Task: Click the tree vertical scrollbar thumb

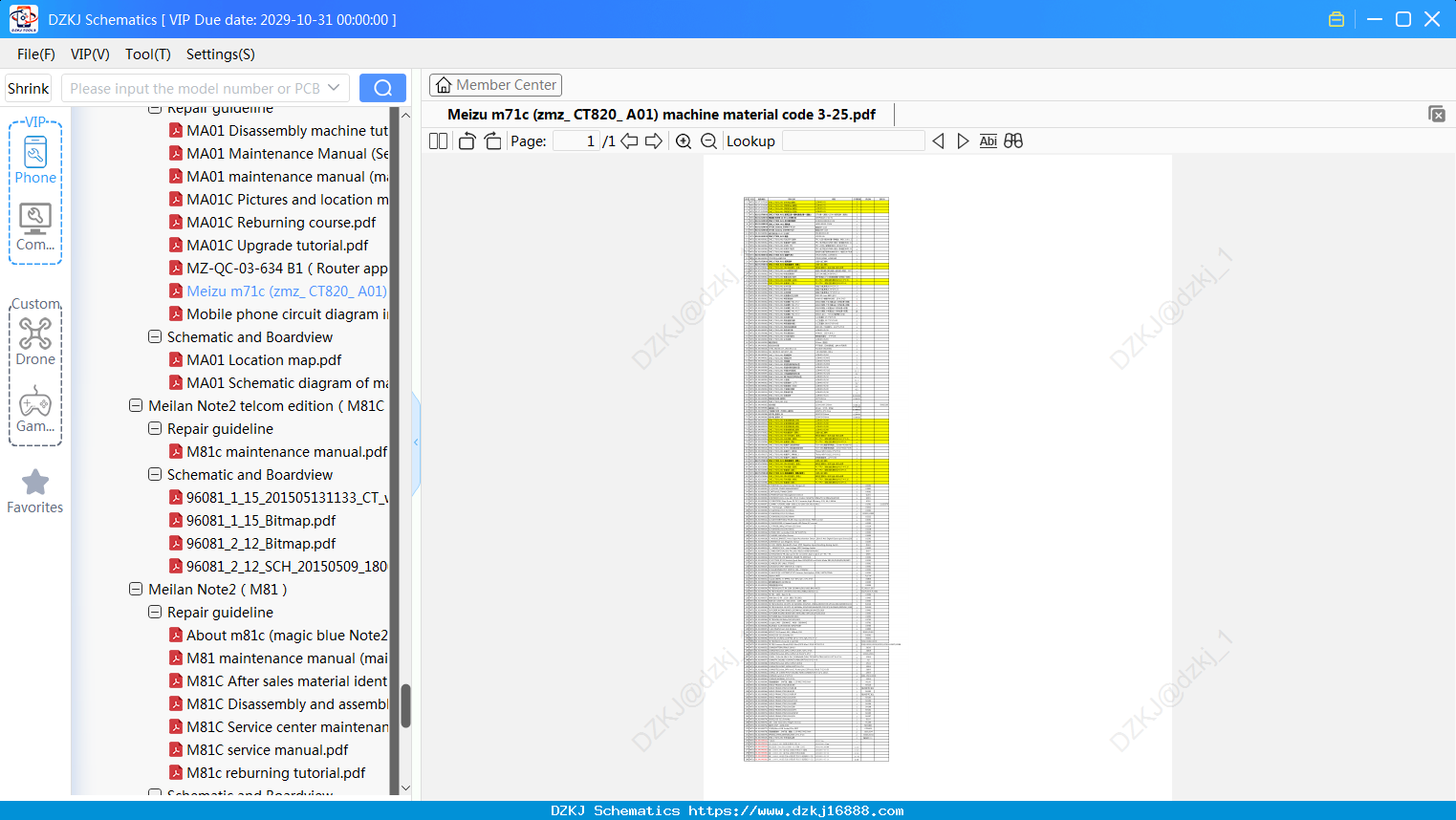Action: click(x=405, y=706)
